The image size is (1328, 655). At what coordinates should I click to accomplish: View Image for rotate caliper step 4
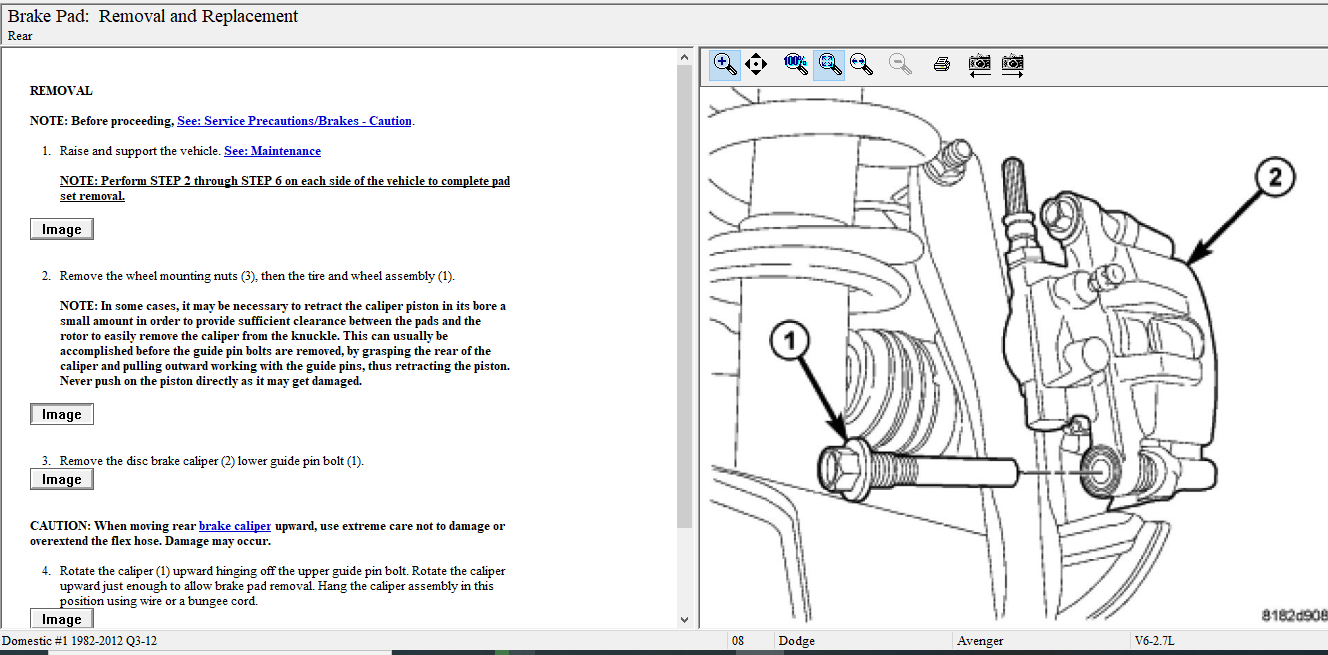coord(62,619)
